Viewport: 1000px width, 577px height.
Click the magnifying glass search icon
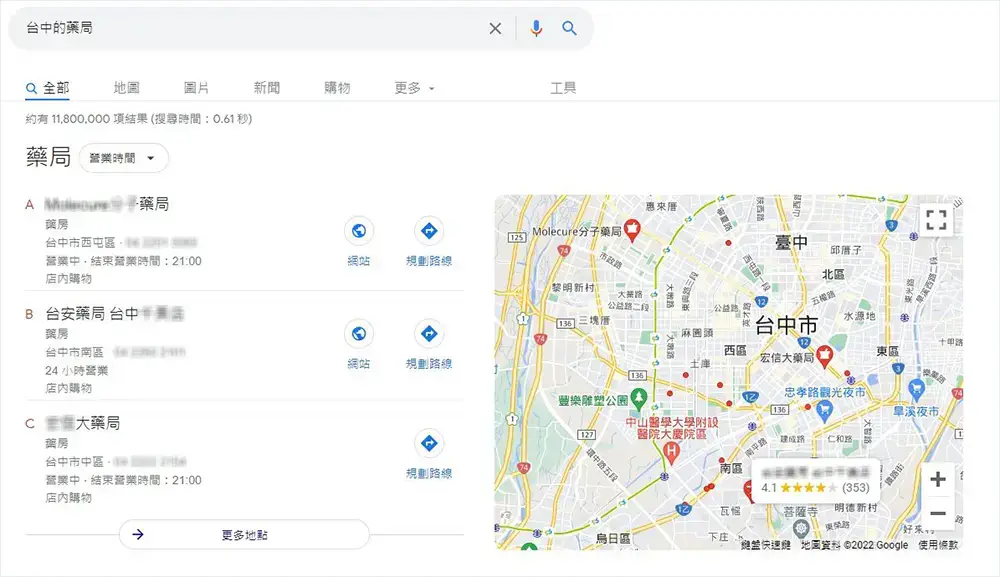coord(570,28)
